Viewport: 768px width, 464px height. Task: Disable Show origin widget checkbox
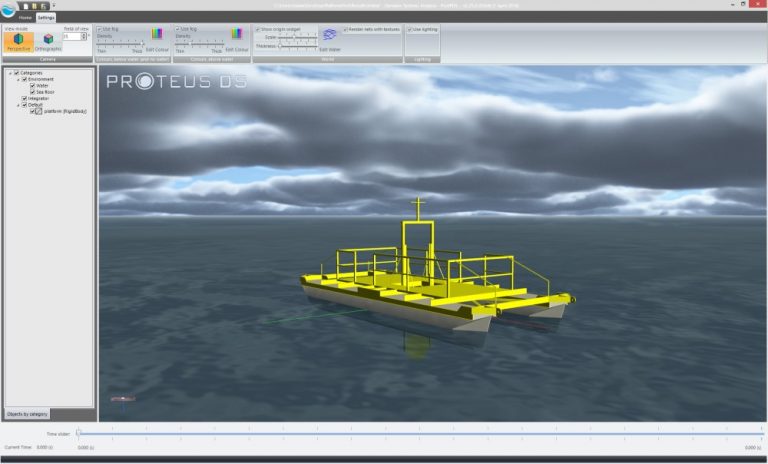click(x=258, y=29)
